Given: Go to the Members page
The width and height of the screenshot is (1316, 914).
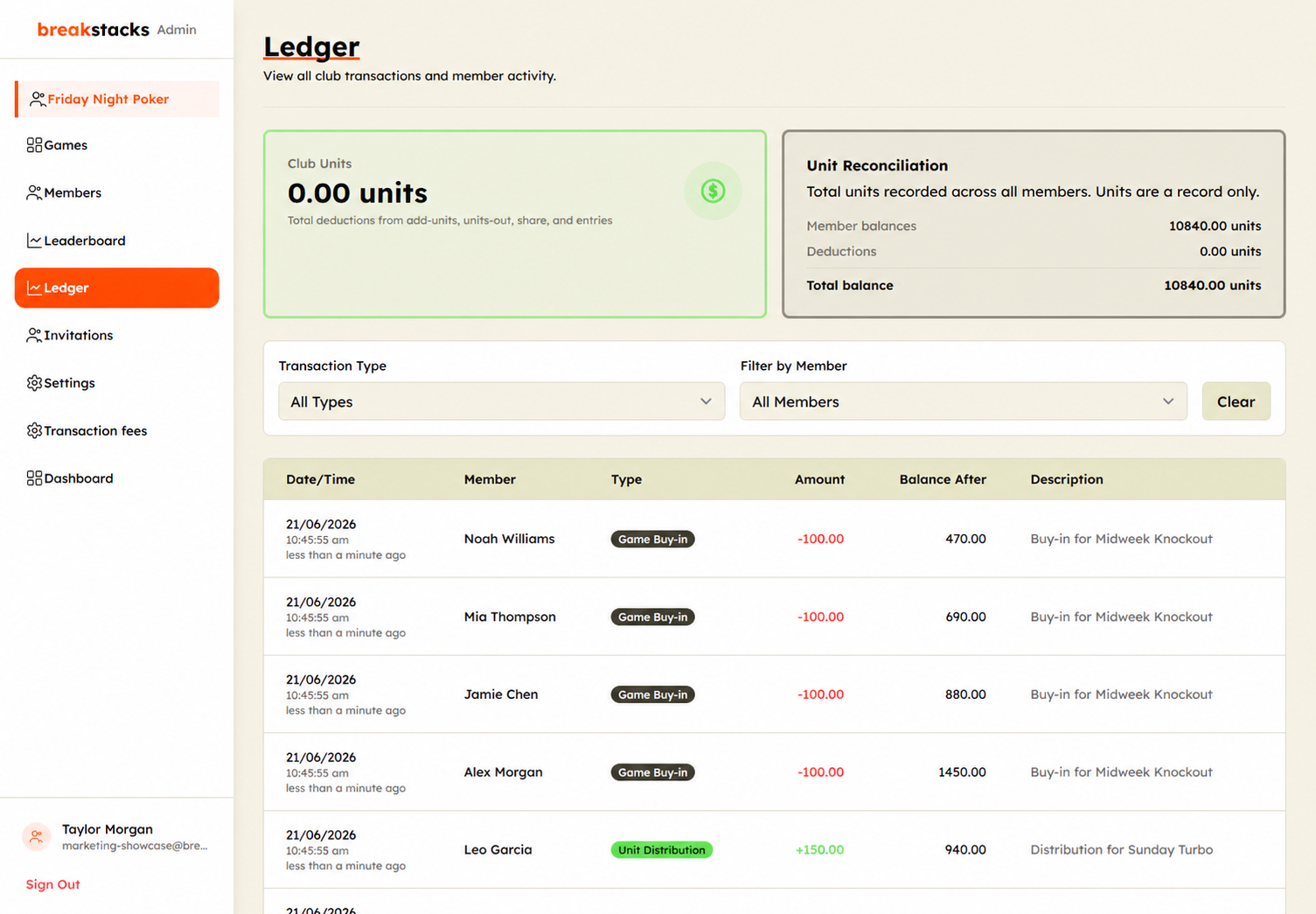Looking at the screenshot, I should tap(116, 192).
